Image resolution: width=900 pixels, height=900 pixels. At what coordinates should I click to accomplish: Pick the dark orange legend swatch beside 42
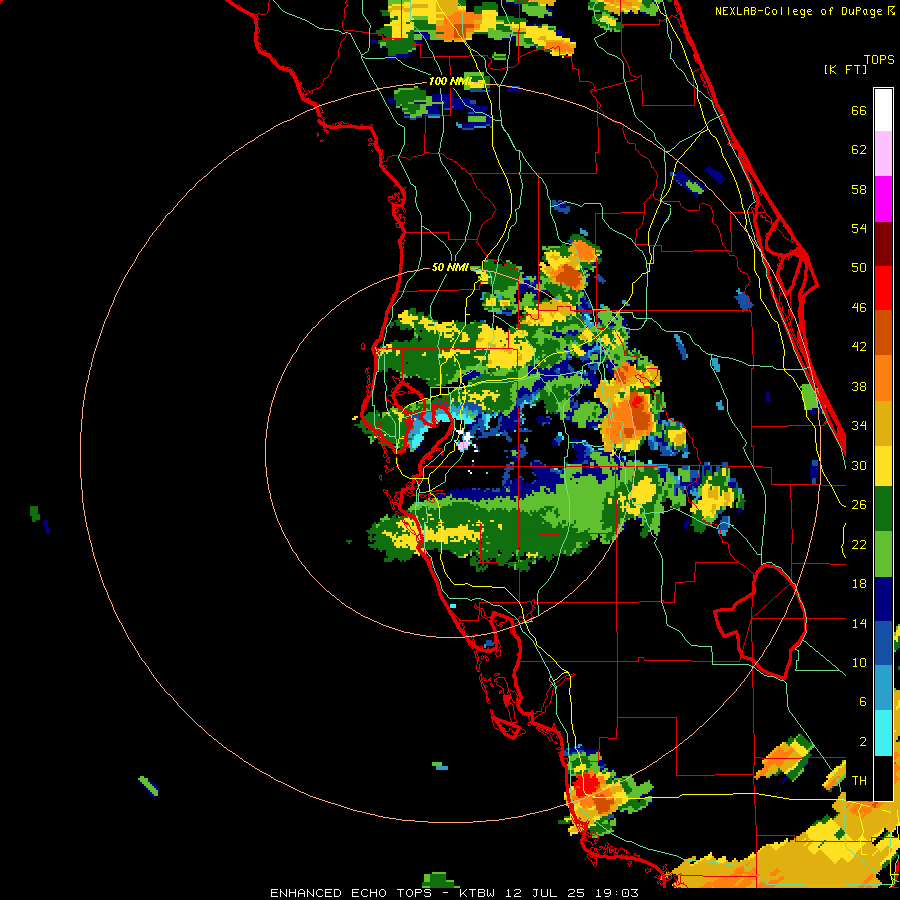[x=883, y=333]
